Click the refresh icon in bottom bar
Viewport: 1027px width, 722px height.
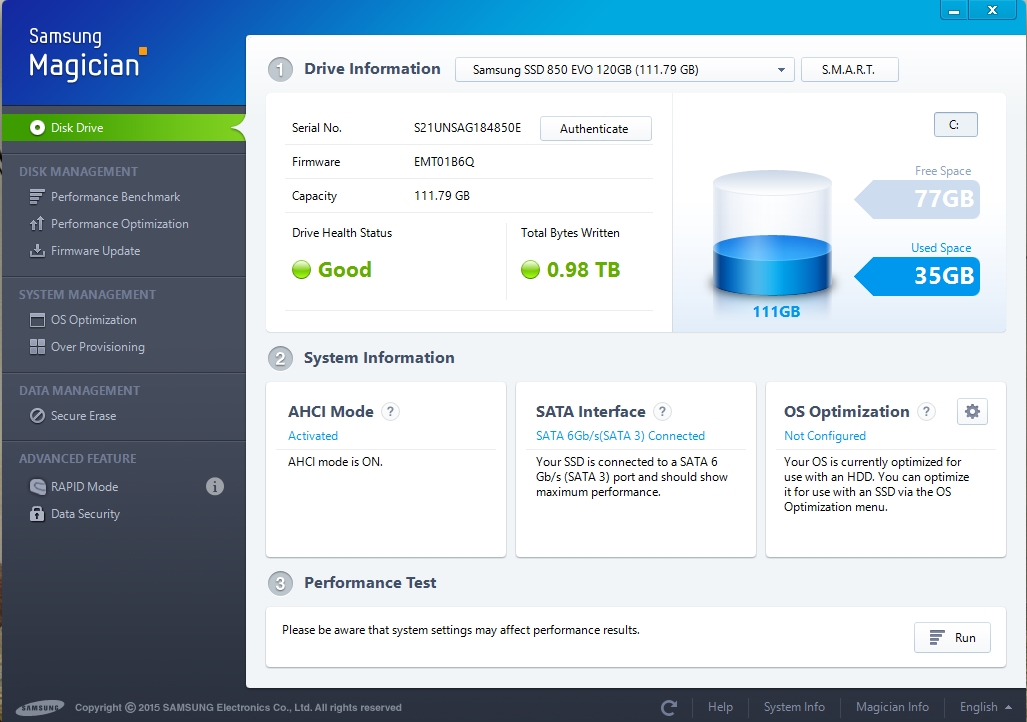point(669,707)
